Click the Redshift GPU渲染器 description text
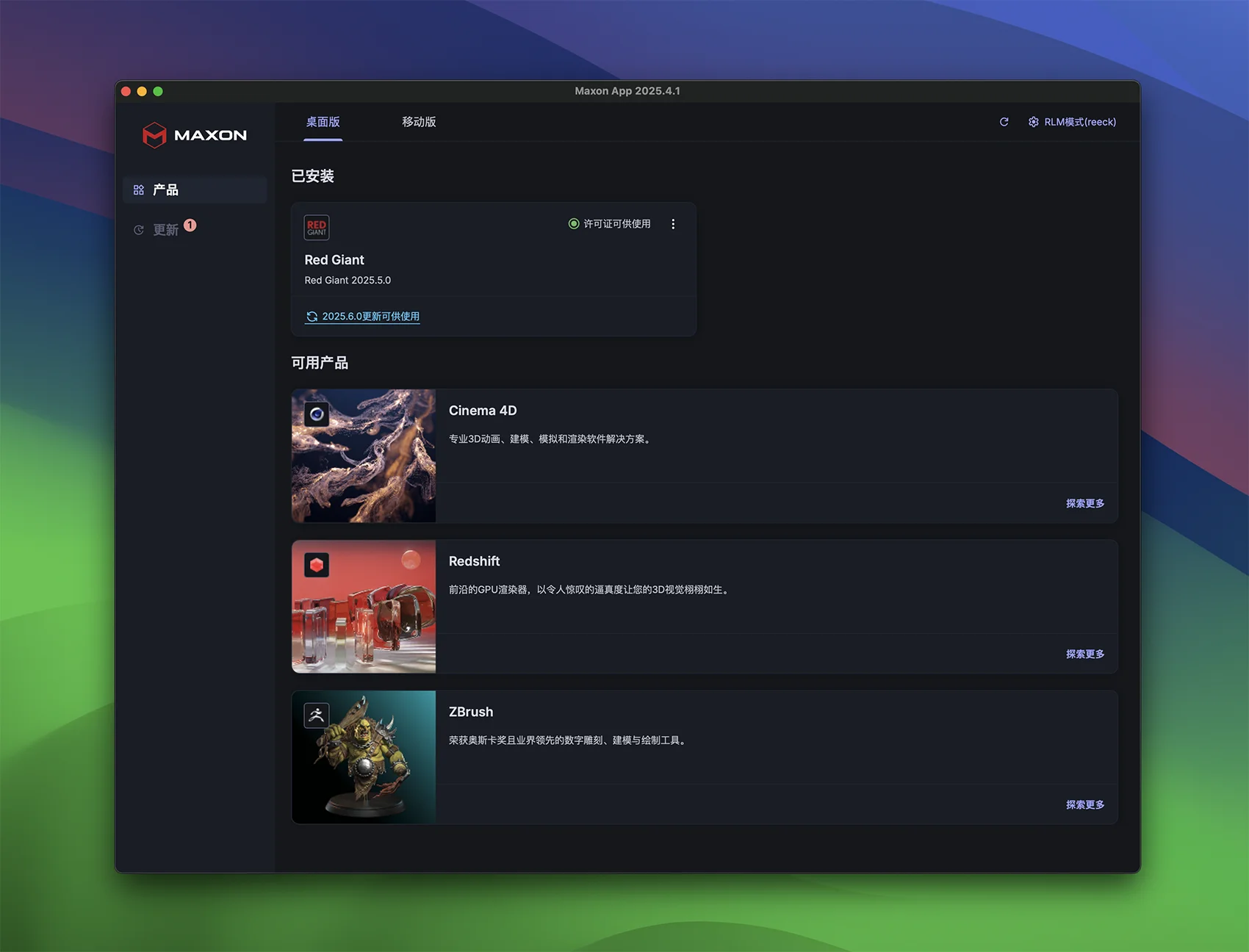The height and width of the screenshot is (952, 1249). [591, 590]
